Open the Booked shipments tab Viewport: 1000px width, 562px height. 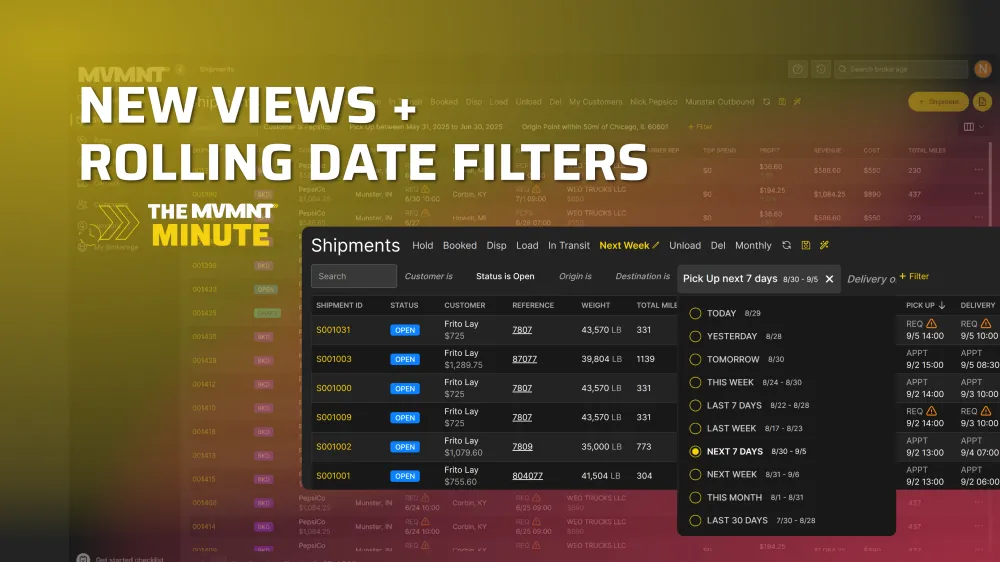pos(460,246)
